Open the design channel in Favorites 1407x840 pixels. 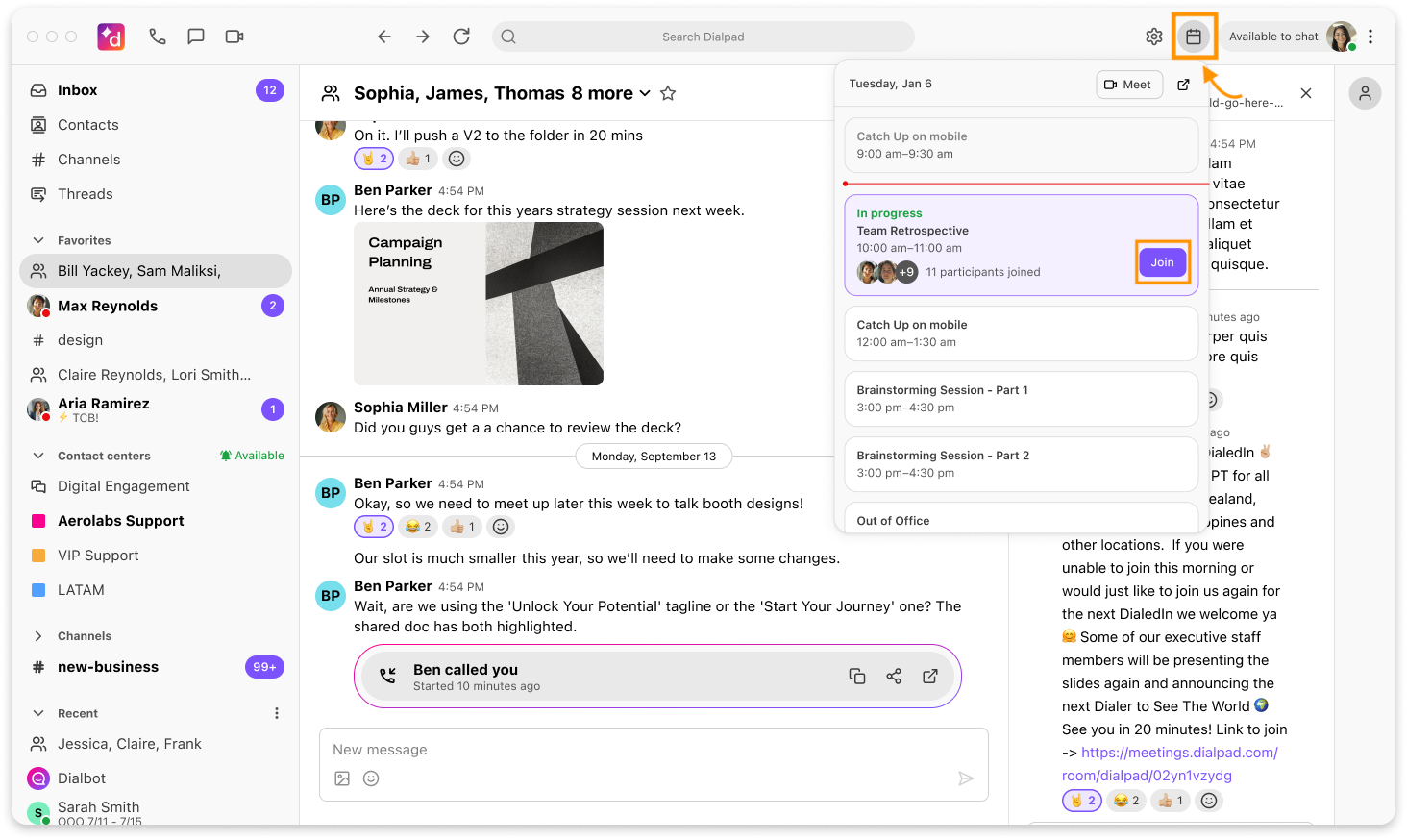156,340
